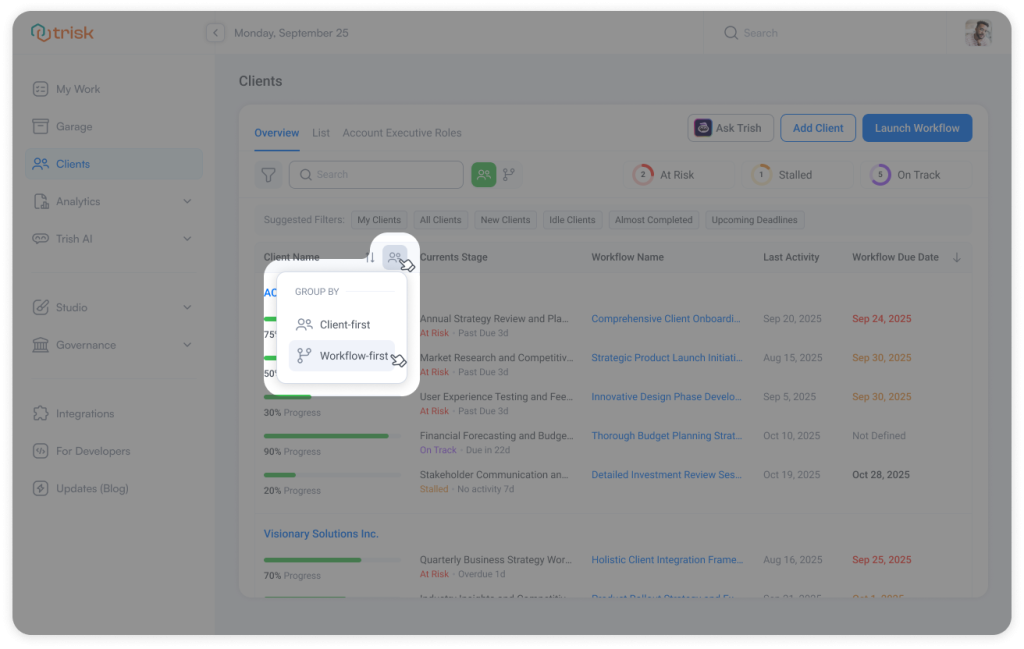The image size is (1024, 649).
Task: Switch to the List tab
Action: tap(321, 132)
